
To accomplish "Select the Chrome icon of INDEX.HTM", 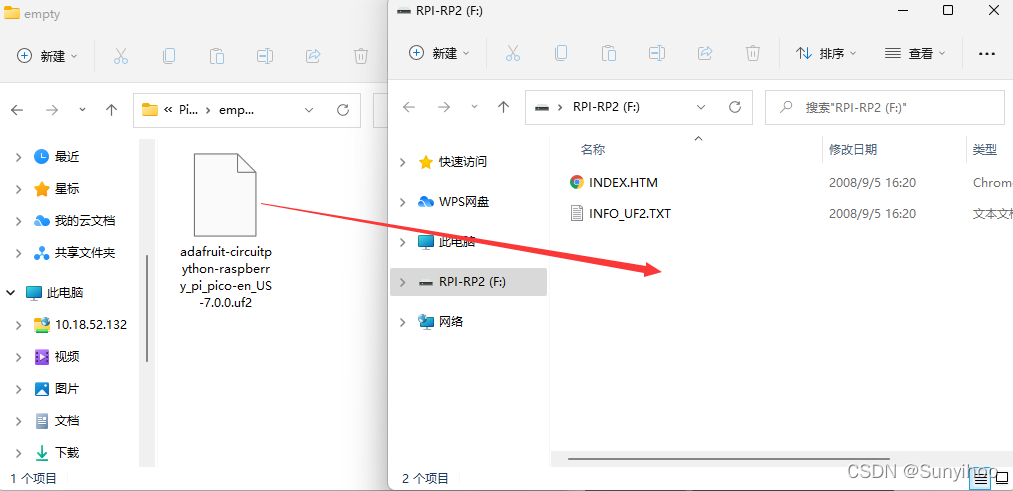I will pyautogui.click(x=577, y=183).
